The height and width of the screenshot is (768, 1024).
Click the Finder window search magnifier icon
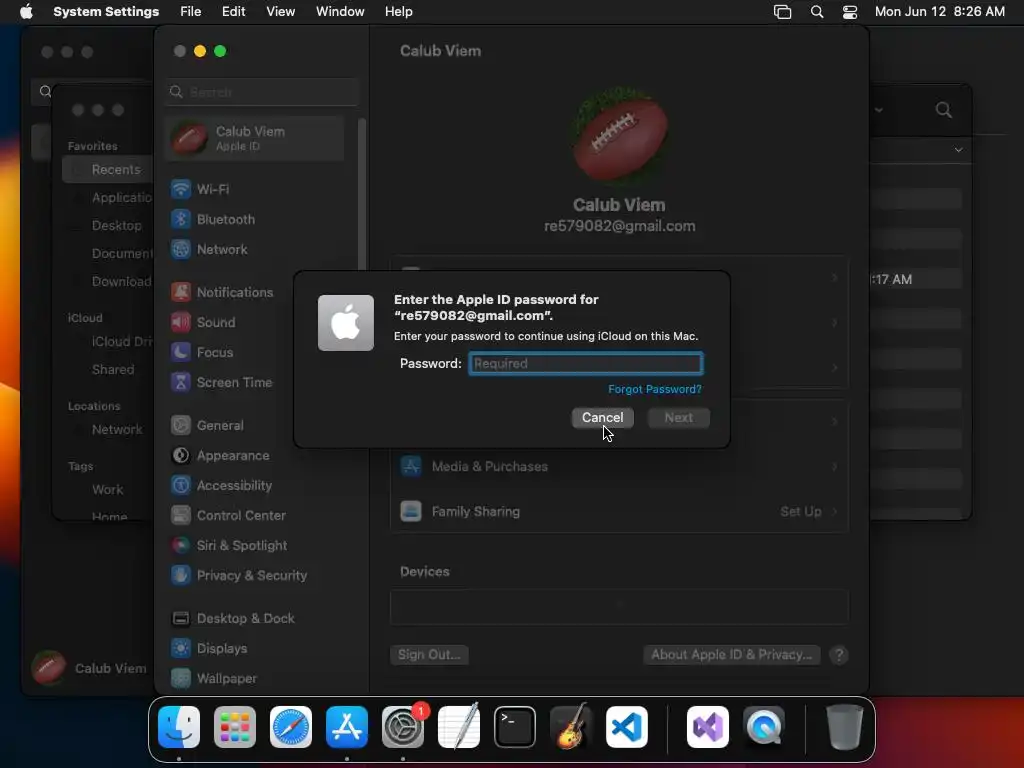(943, 110)
